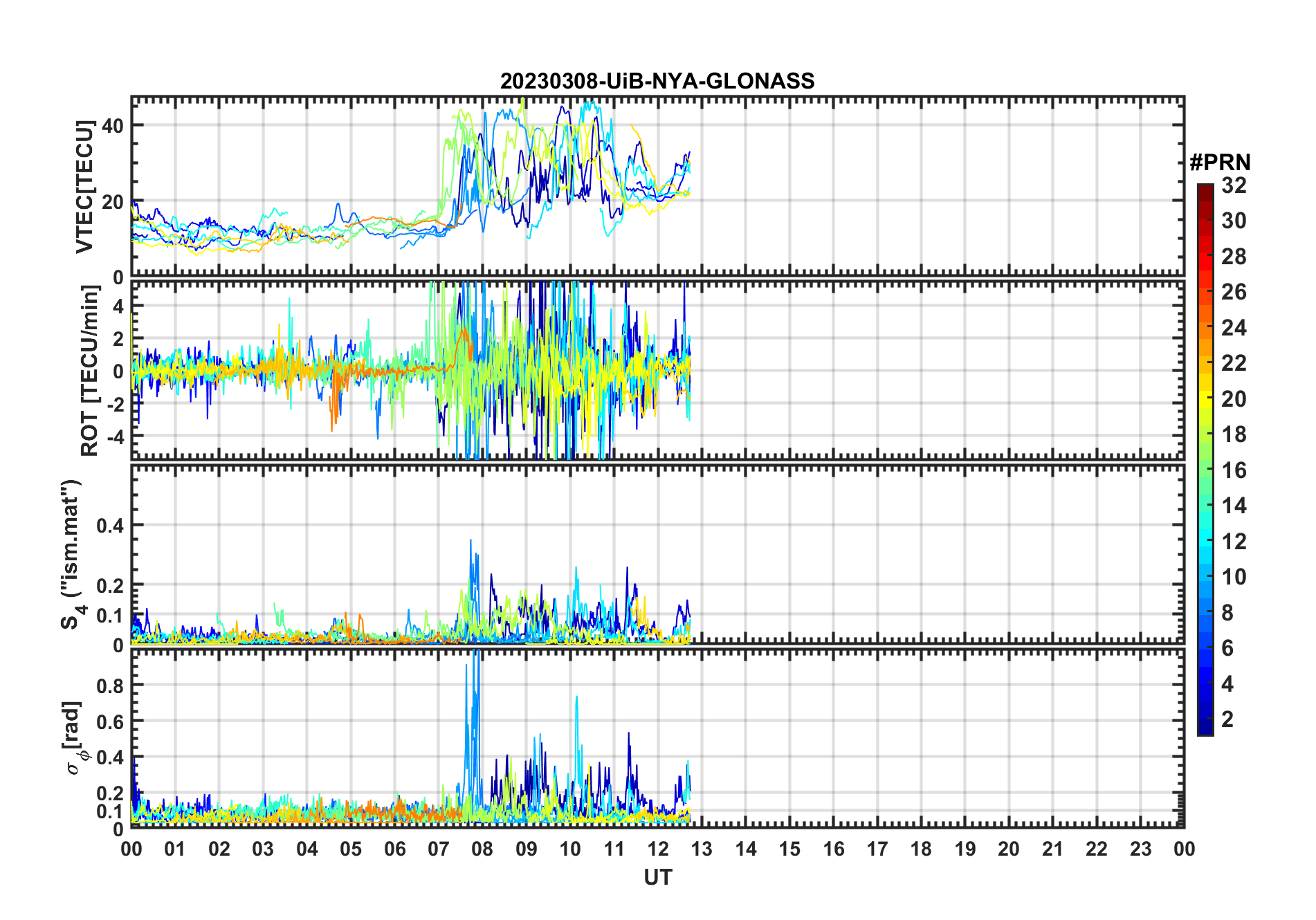This screenshot has width=1316, height=920.
Task: Click PRN colorbar tick label 8
Action: [x=1227, y=613]
